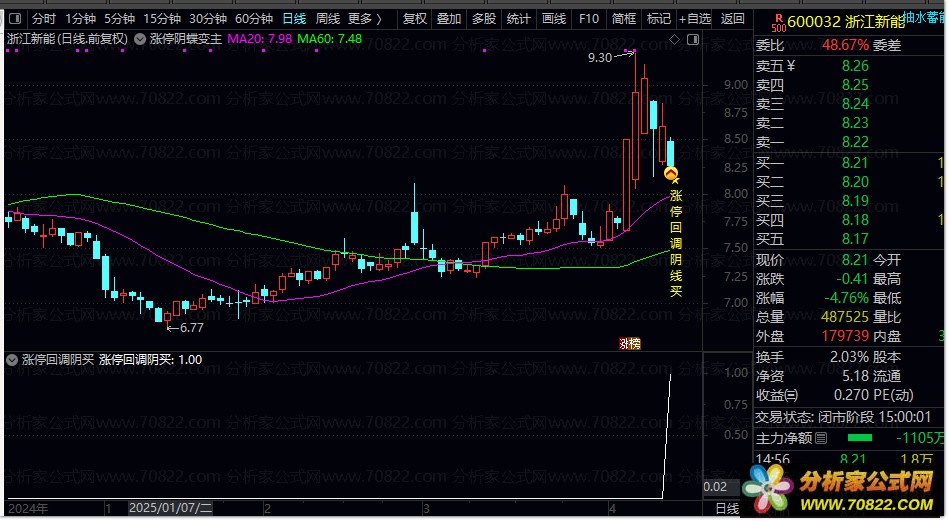Image resolution: width=950 pixels, height=521 pixels.
Task: Click the 600032 浙江新能 stock title
Action: coord(846,22)
